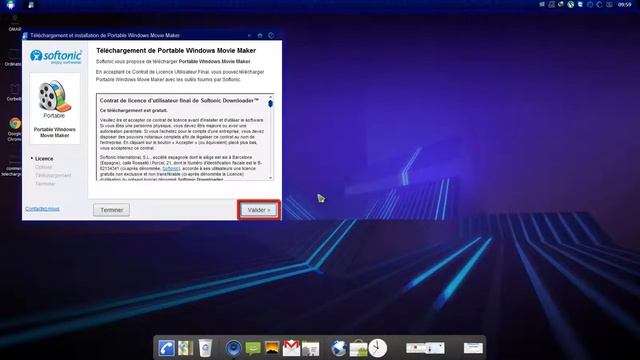Image resolution: width=640 pixels, height=360 pixels.
Task: Click the license agreement scrollbar thumb
Action: coord(270,104)
